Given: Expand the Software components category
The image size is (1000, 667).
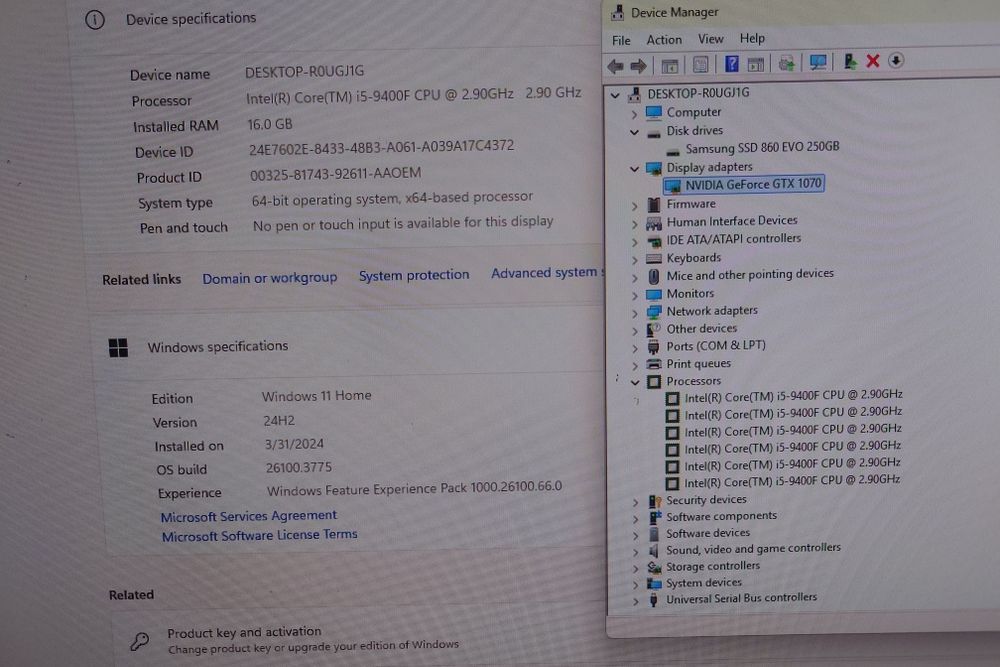Looking at the screenshot, I should click(635, 518).
